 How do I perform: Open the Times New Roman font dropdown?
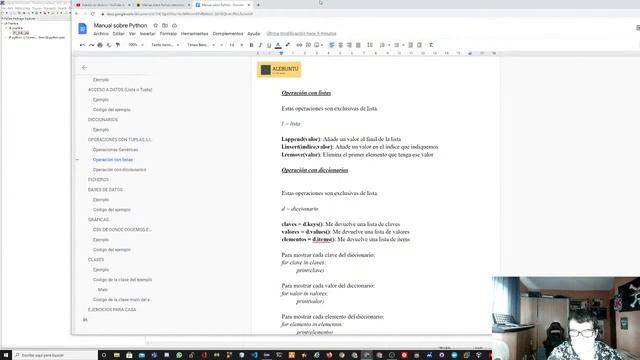tap(201, 45)
